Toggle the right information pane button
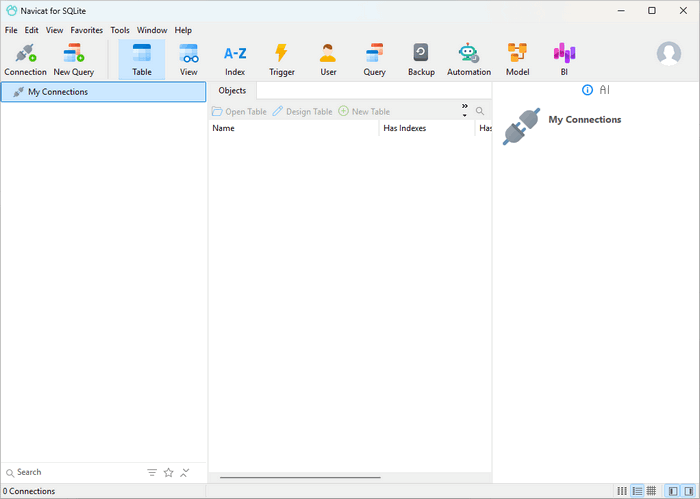Viewport: 700px width, 499px height. [x=689, y=491]
